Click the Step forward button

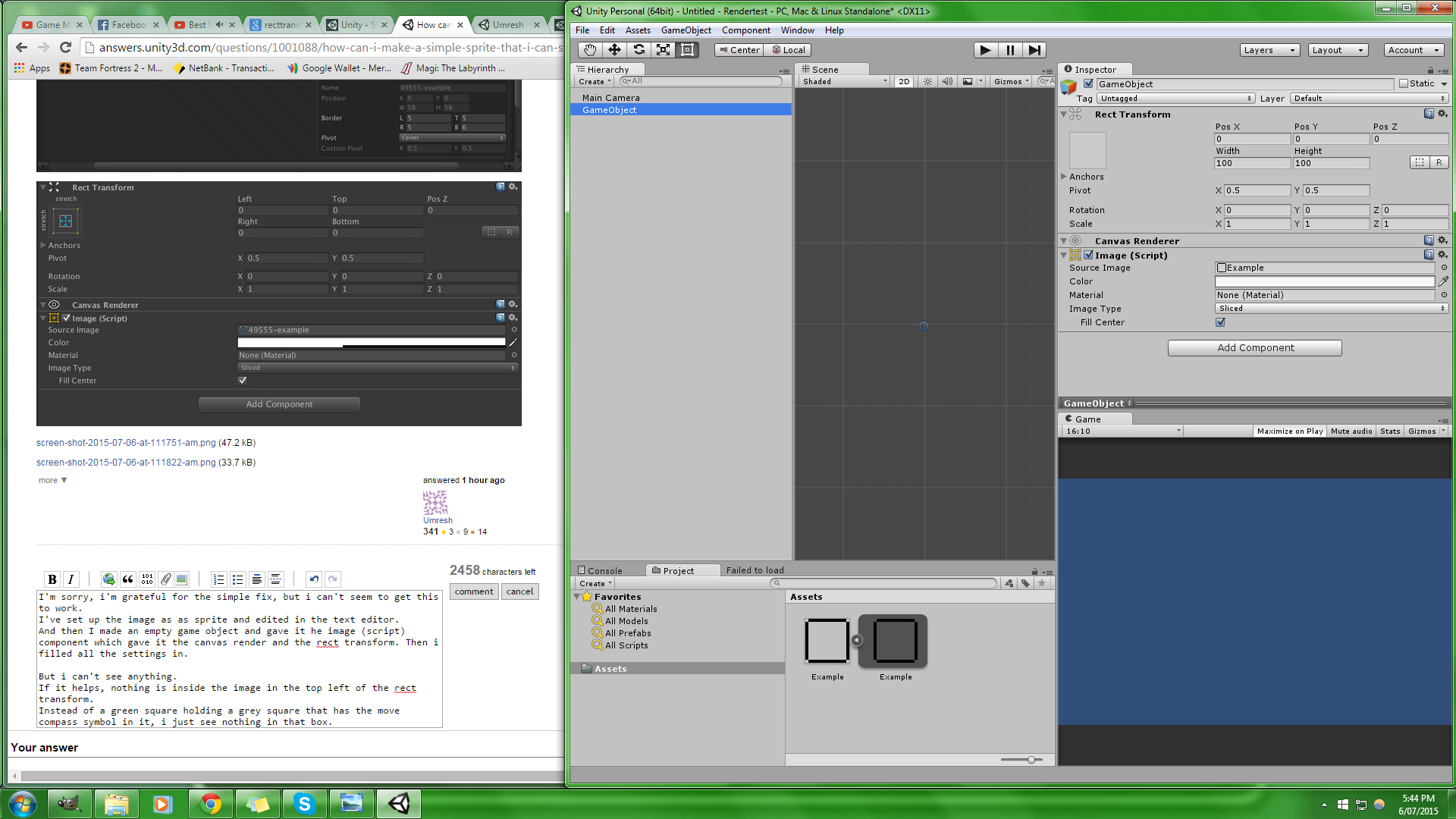pyautogui.click(x=1034, y=50)
